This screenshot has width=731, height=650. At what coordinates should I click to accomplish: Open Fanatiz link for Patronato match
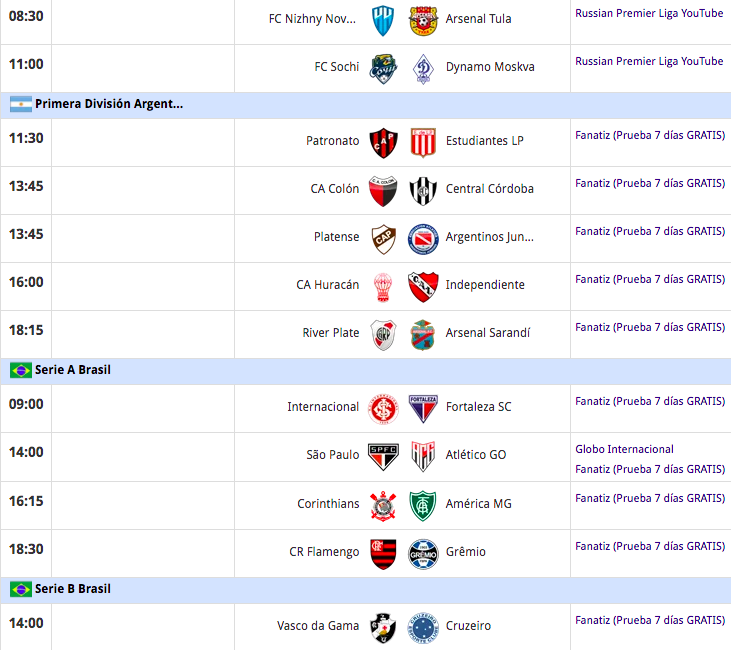pos(650,135)
